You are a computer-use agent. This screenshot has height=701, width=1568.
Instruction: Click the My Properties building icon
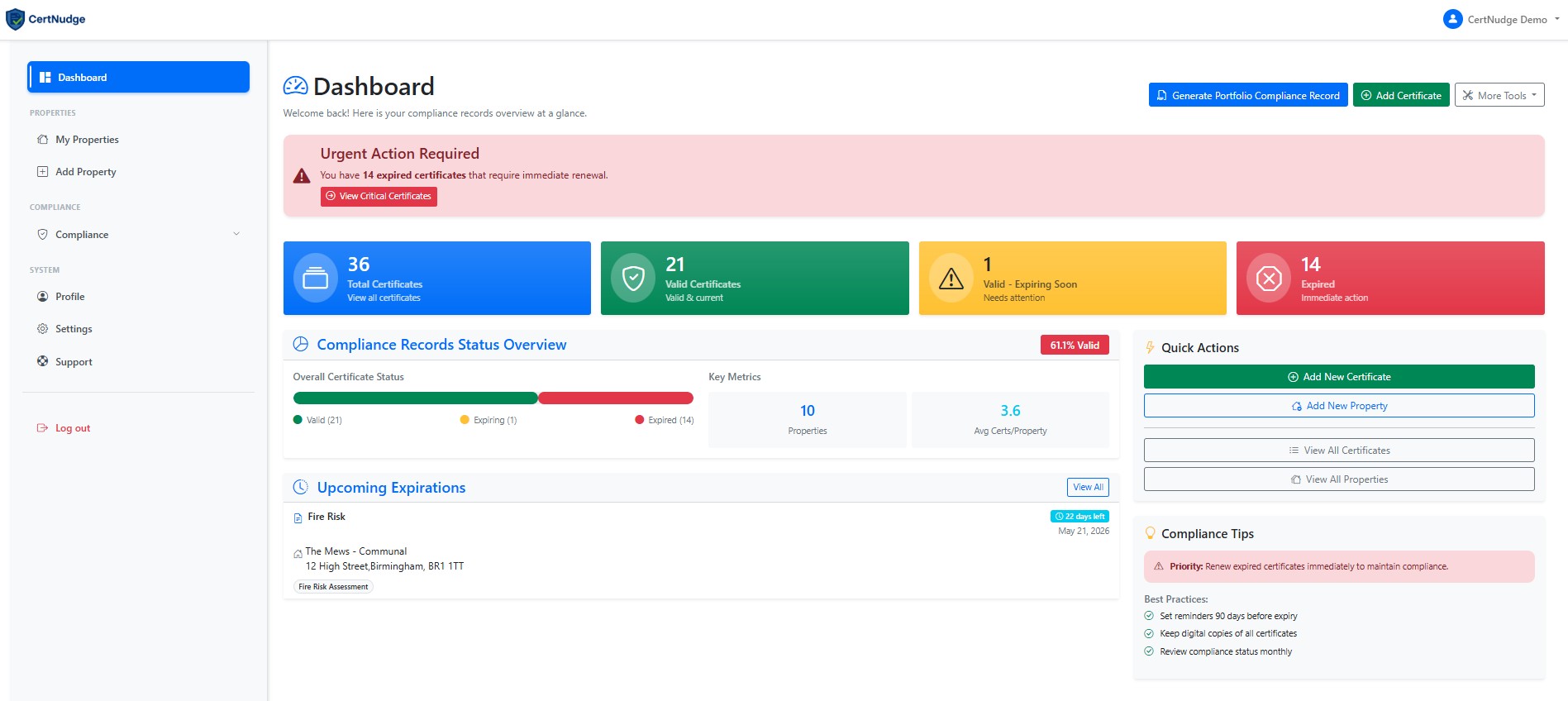(x=42, y=140)
